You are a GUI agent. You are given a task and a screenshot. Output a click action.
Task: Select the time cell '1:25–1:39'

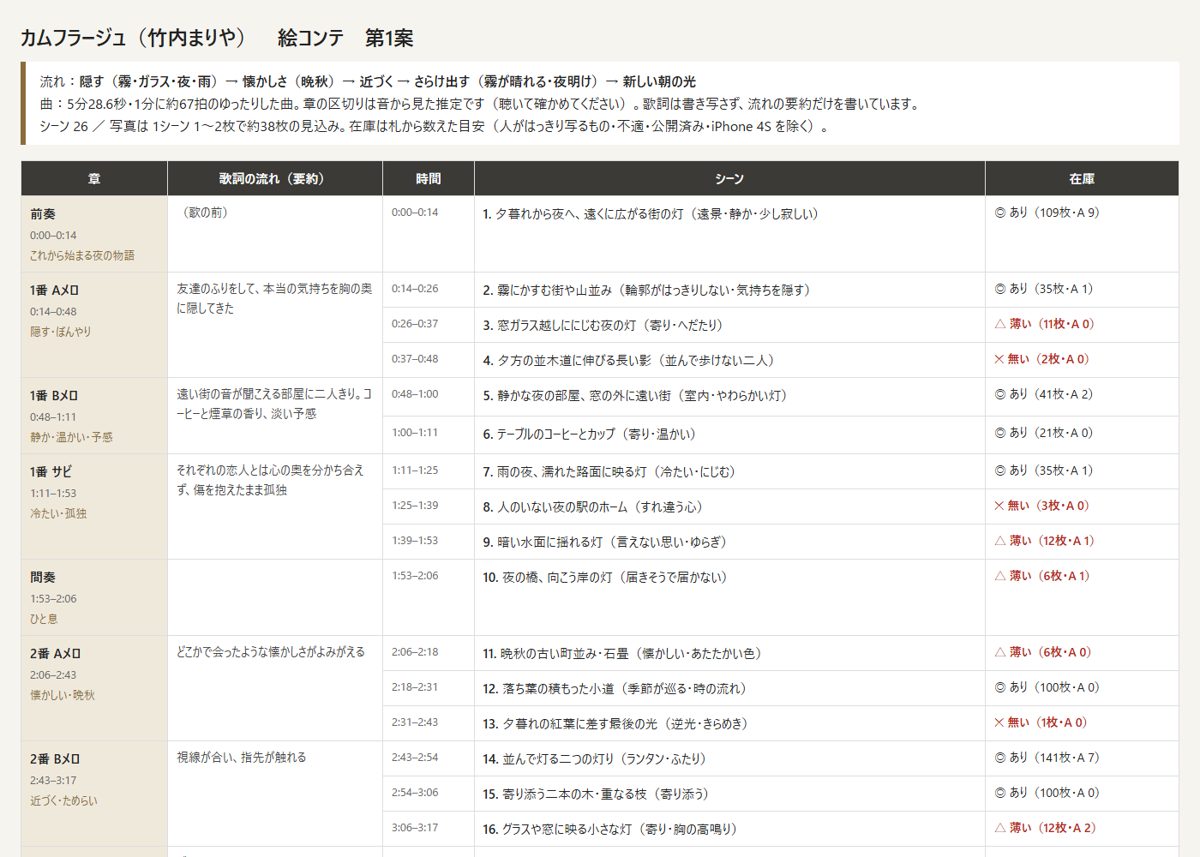428,507
